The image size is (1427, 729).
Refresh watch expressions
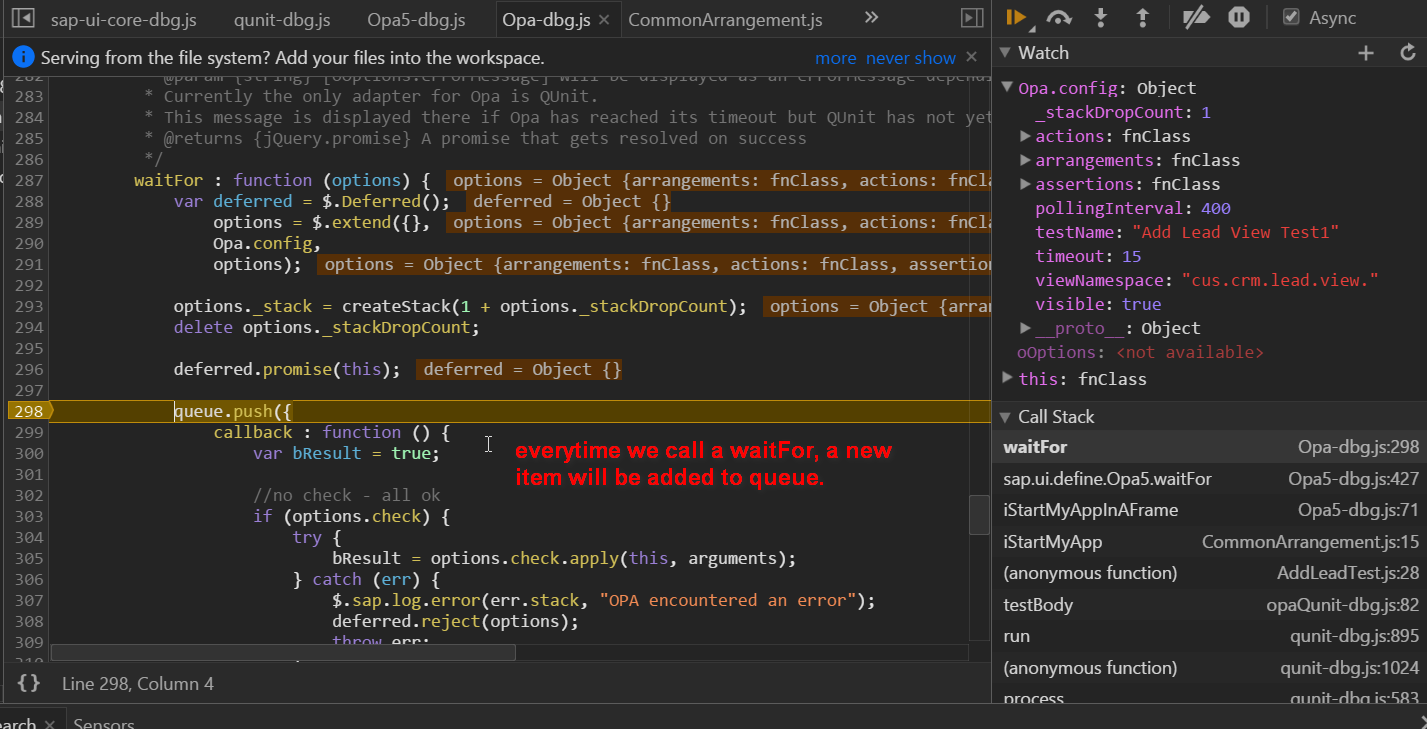[x=1408, y=53]
